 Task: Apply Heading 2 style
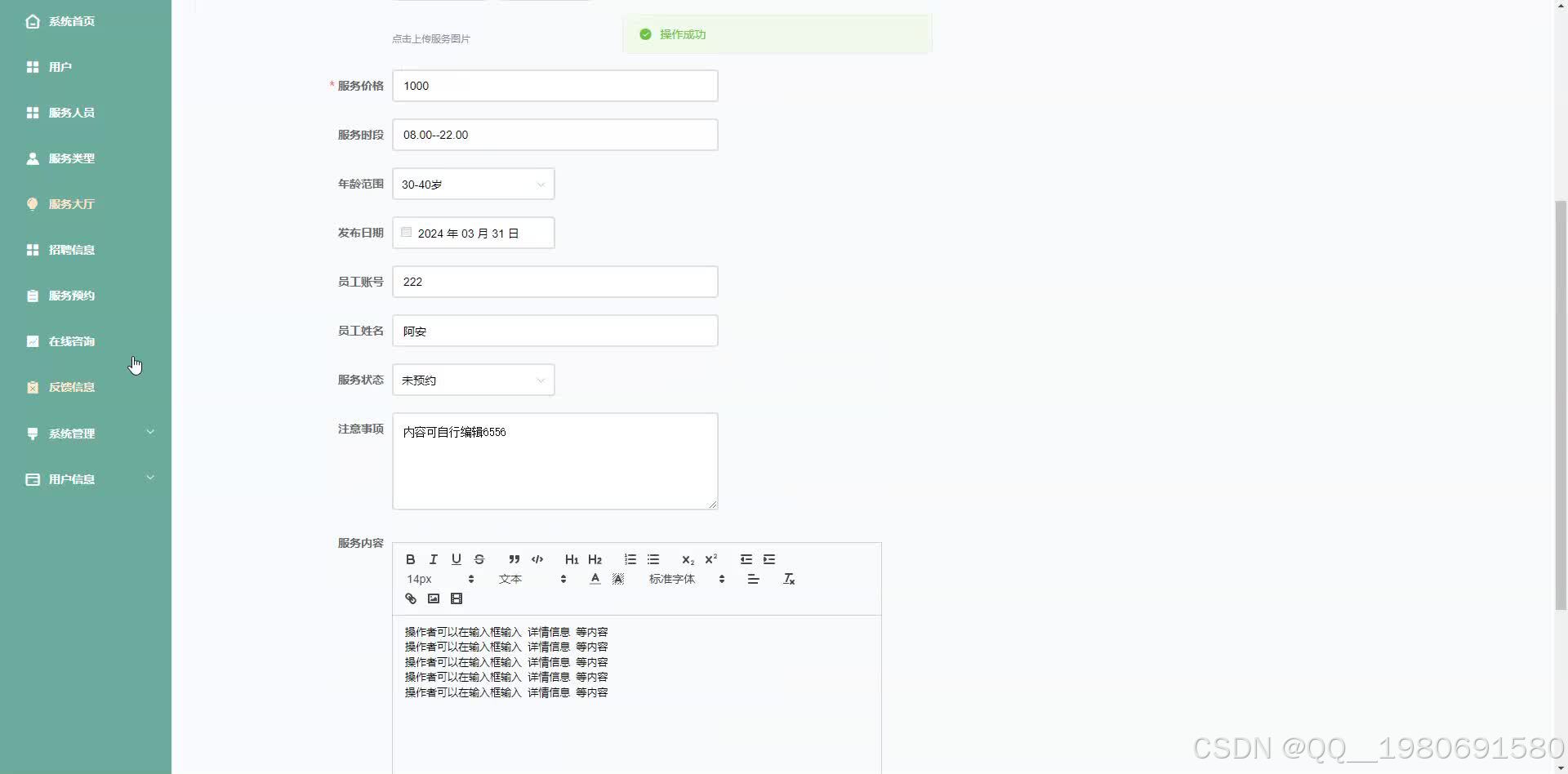(595, 559)
